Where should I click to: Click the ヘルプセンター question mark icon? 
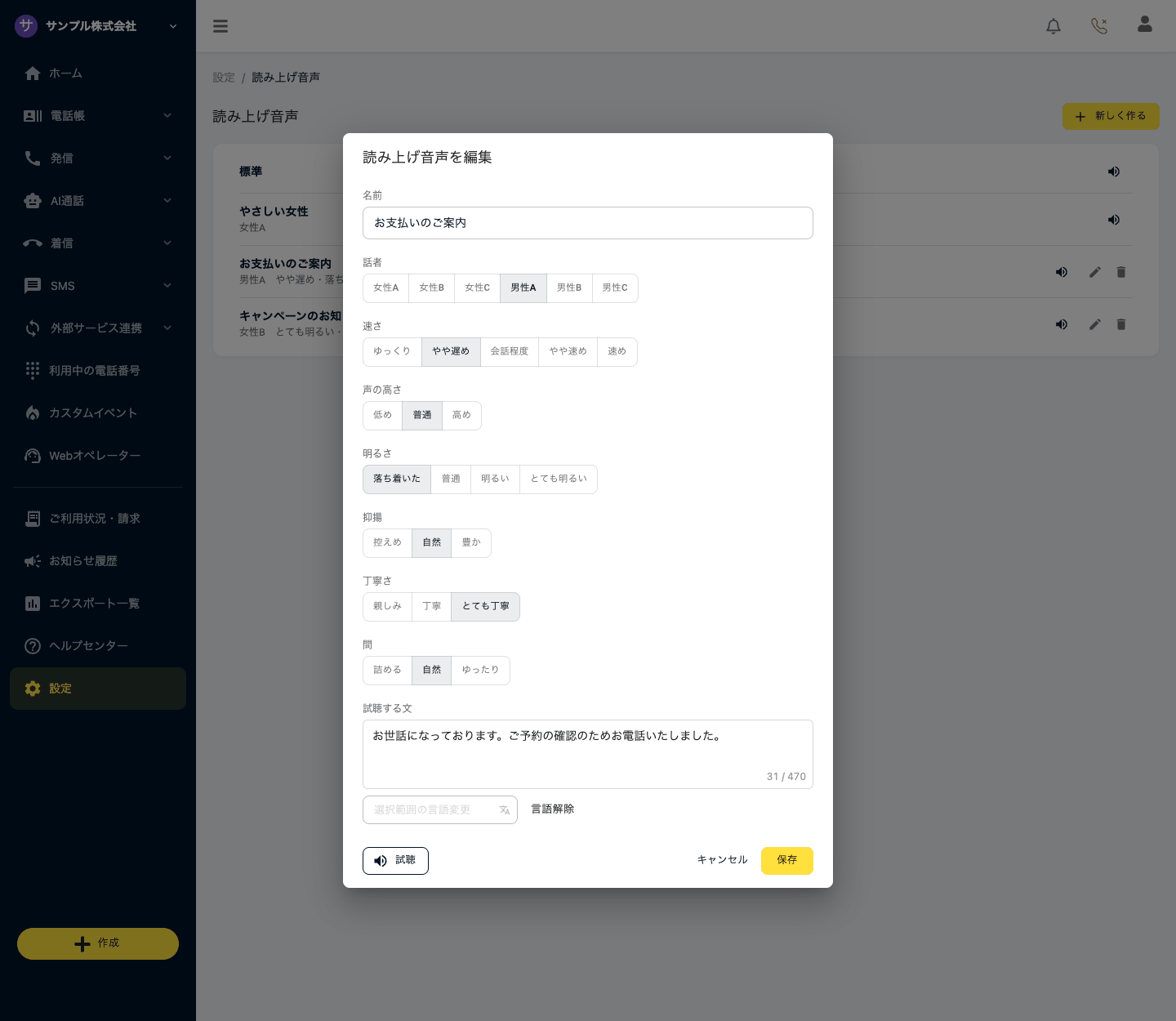(x=33, y=646)
